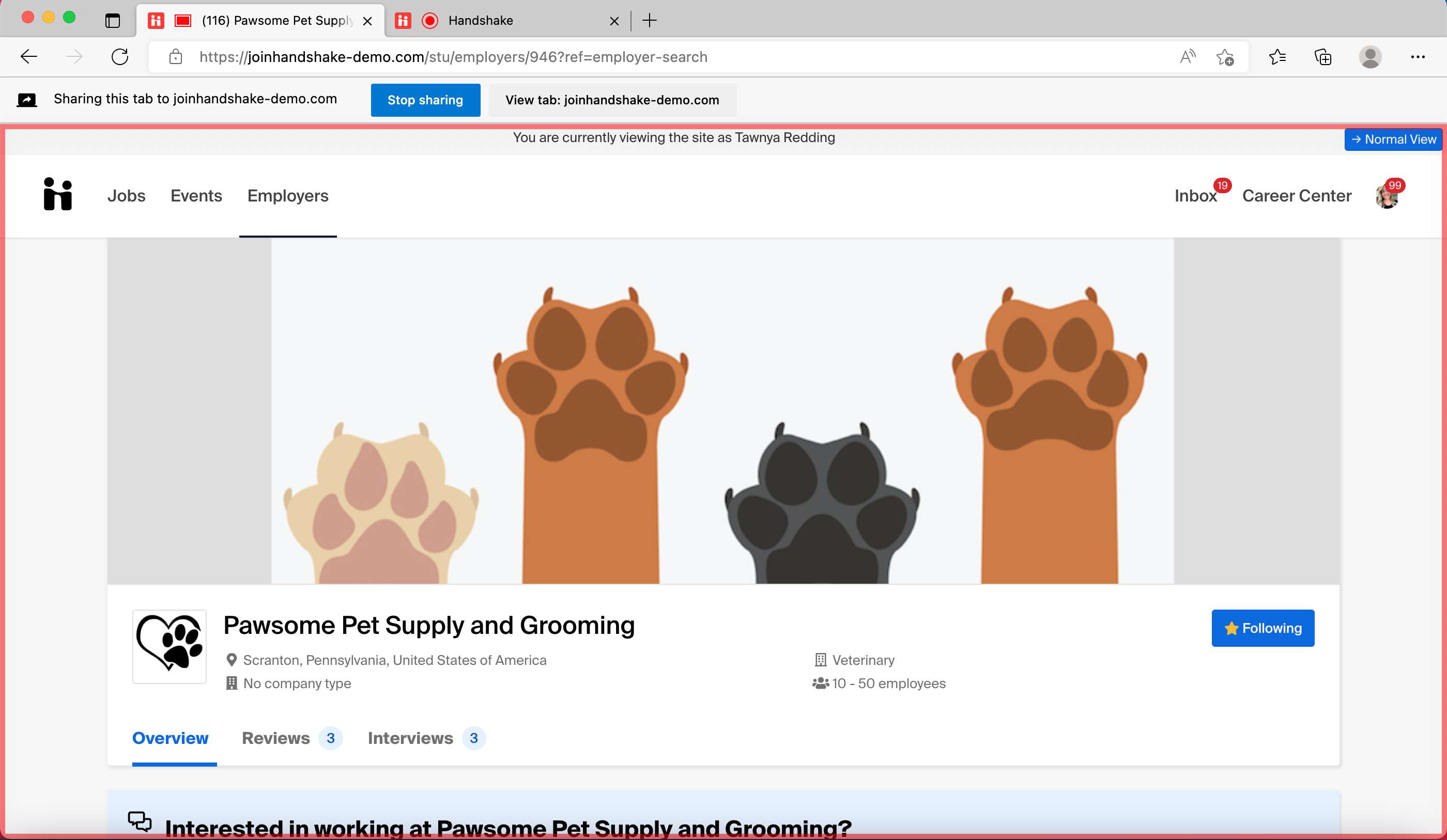1447x840 pixels.
Task: Open the Inbox with 19 unread messages
Action: pyautogui.click(x=1195, y=196)
